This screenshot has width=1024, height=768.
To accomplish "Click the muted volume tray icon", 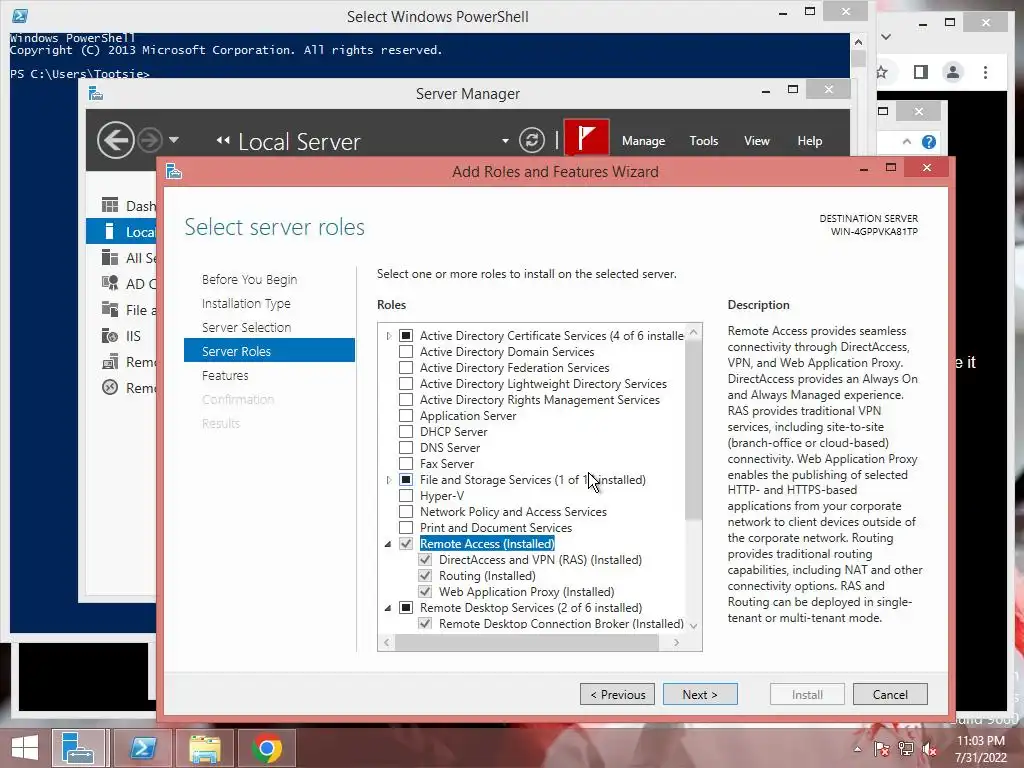I will point(930,749).
